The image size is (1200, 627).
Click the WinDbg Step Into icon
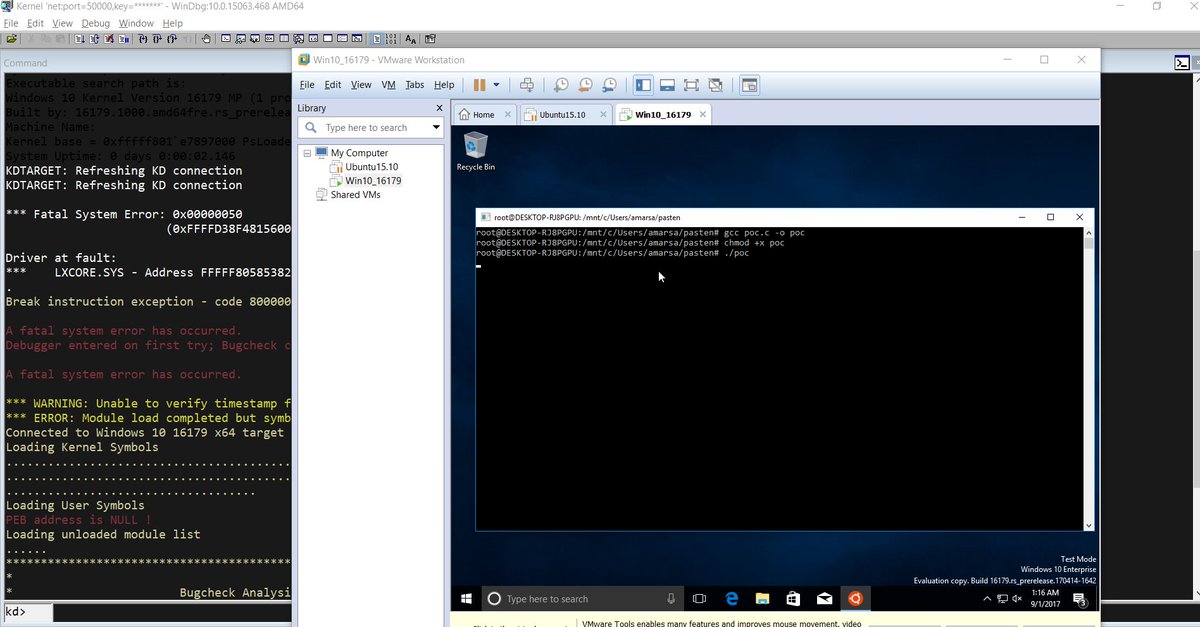coord(142,39)
